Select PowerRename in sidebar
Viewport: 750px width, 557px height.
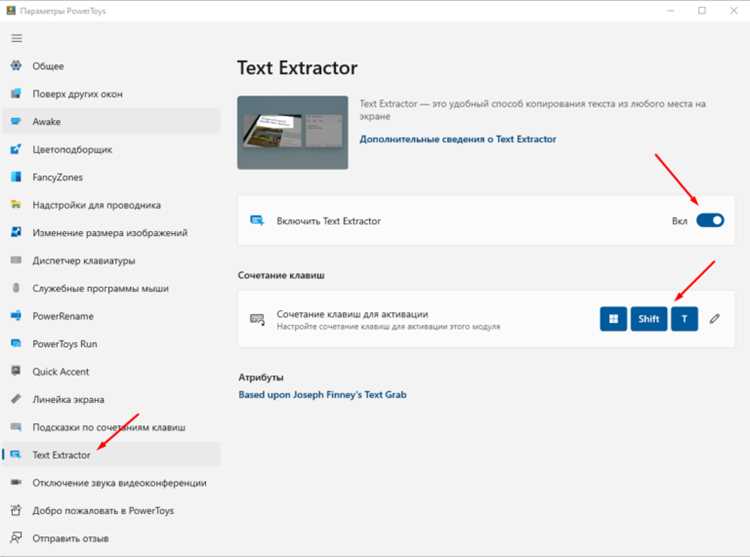pyautogui.click(x=111, y=316)
